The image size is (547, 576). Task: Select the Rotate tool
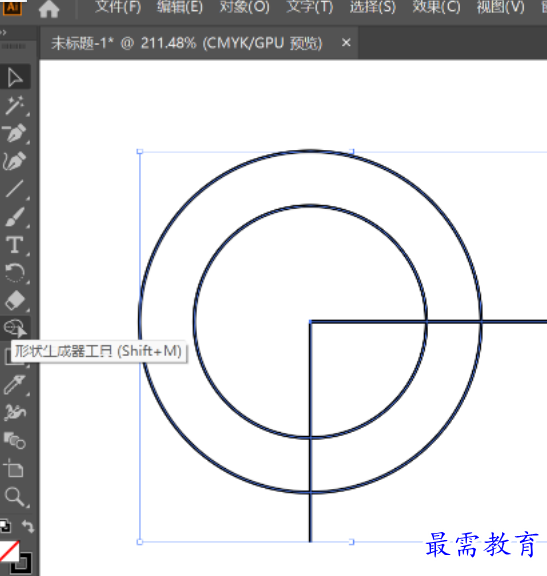coord(15,273)
